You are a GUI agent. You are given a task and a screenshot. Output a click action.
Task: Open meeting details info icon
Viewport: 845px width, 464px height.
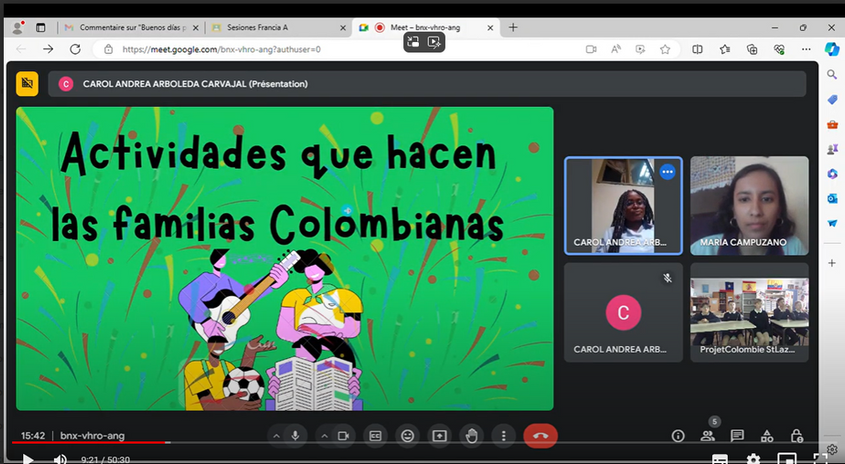click(678, 436)
